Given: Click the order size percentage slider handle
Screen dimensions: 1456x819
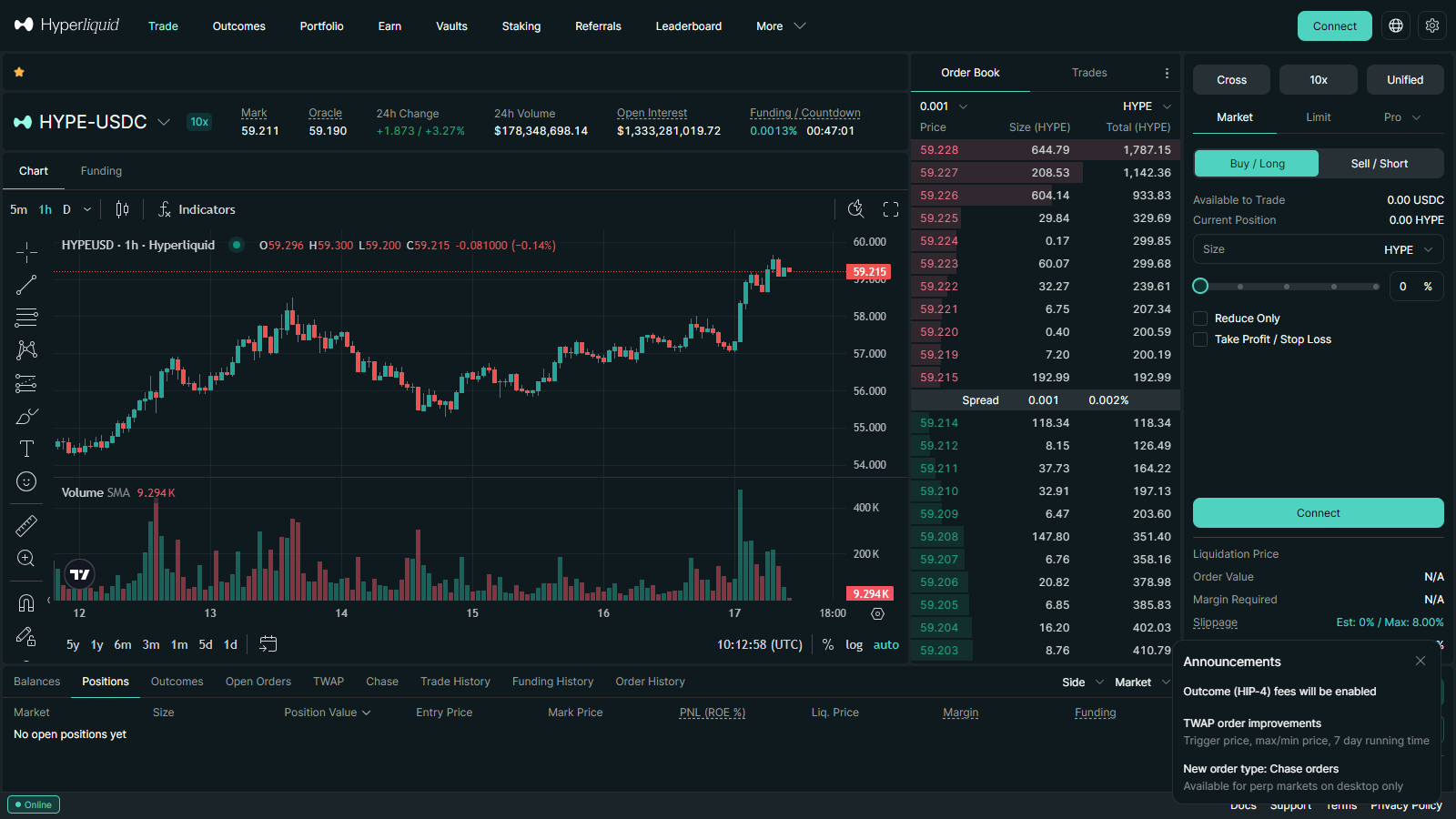Looking at the screenshot, I should [x=1200, y=286].
